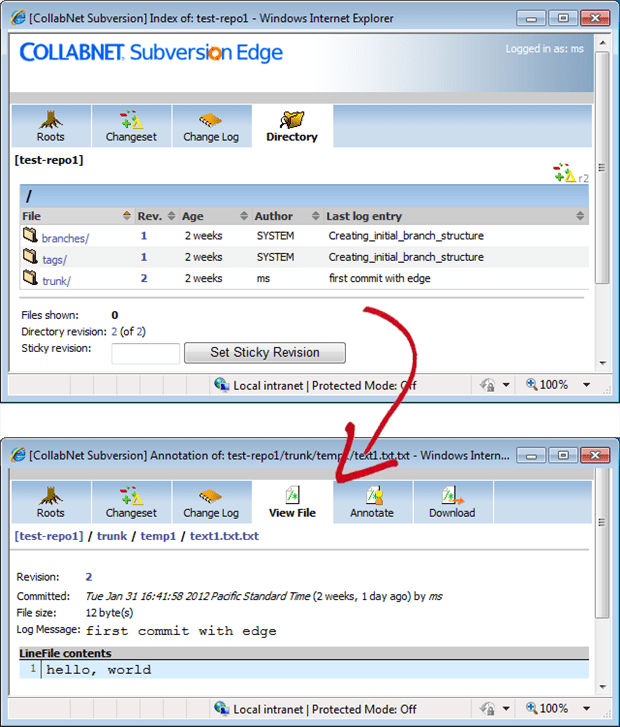Image resolution: width=620 pixels, height=727 pixels.
Task: Open the Download tab
Action: pos(453,502)
